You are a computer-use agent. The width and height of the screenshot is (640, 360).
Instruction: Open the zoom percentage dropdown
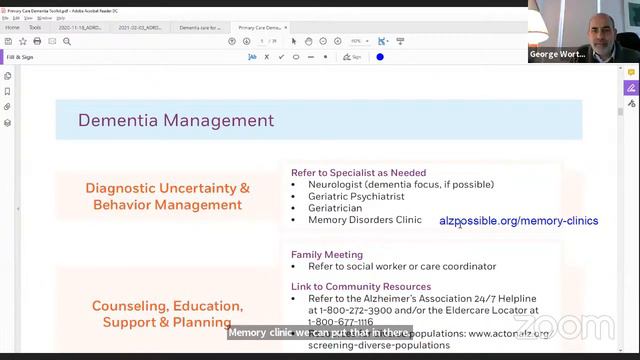pyautogui.click(x=367, y=41)
